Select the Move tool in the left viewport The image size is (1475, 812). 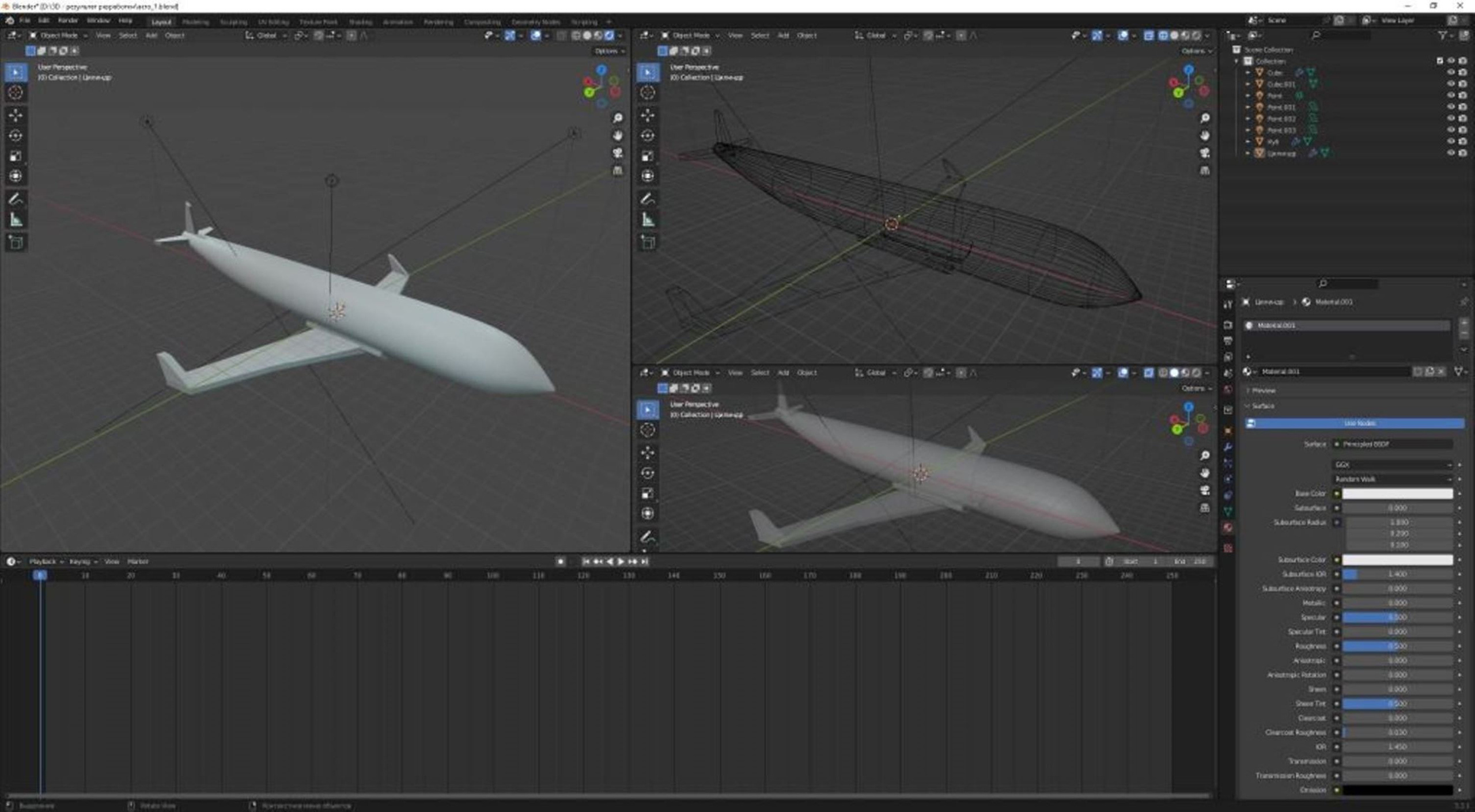16,115
